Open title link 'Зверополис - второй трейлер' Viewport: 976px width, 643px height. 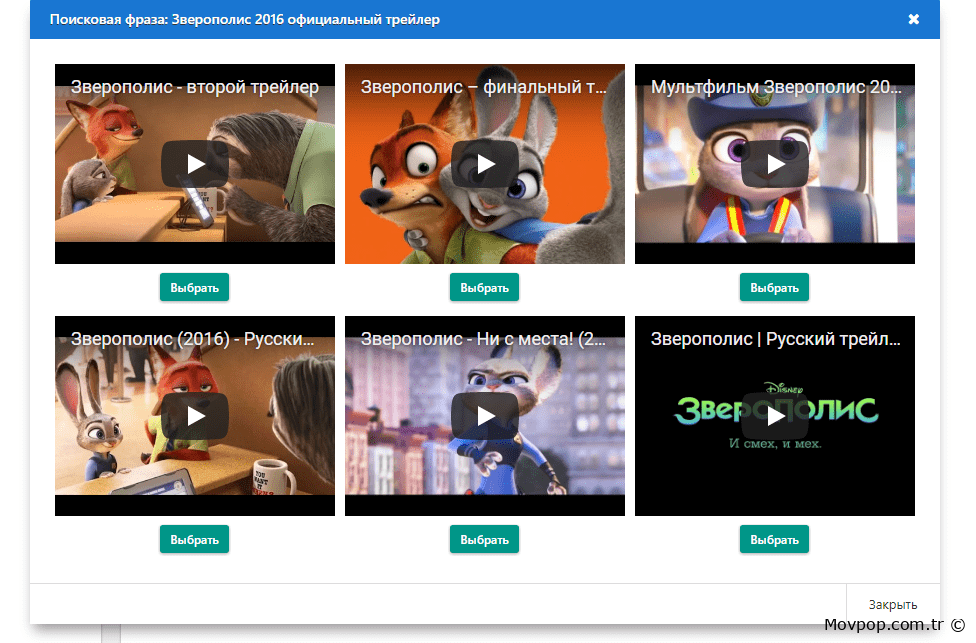[195, 87]
